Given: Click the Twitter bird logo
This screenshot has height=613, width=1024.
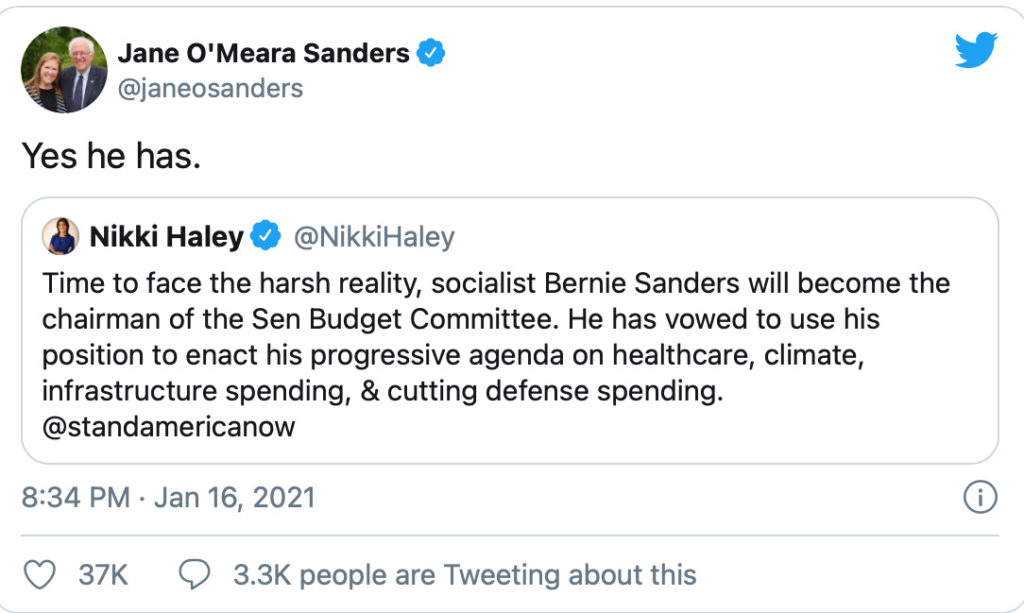Looking at the screenshot, I should click(x=975, y=49).
